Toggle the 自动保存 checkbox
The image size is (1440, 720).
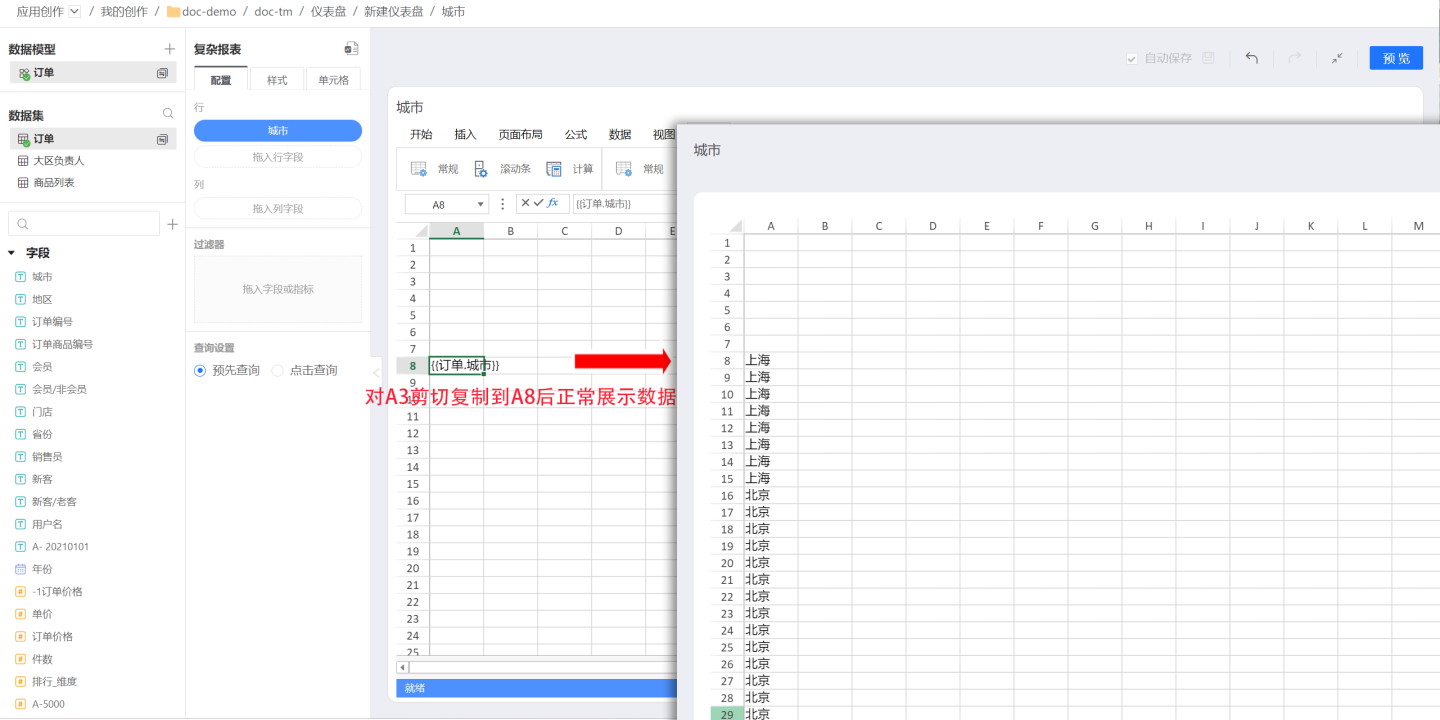[1132, 59]
